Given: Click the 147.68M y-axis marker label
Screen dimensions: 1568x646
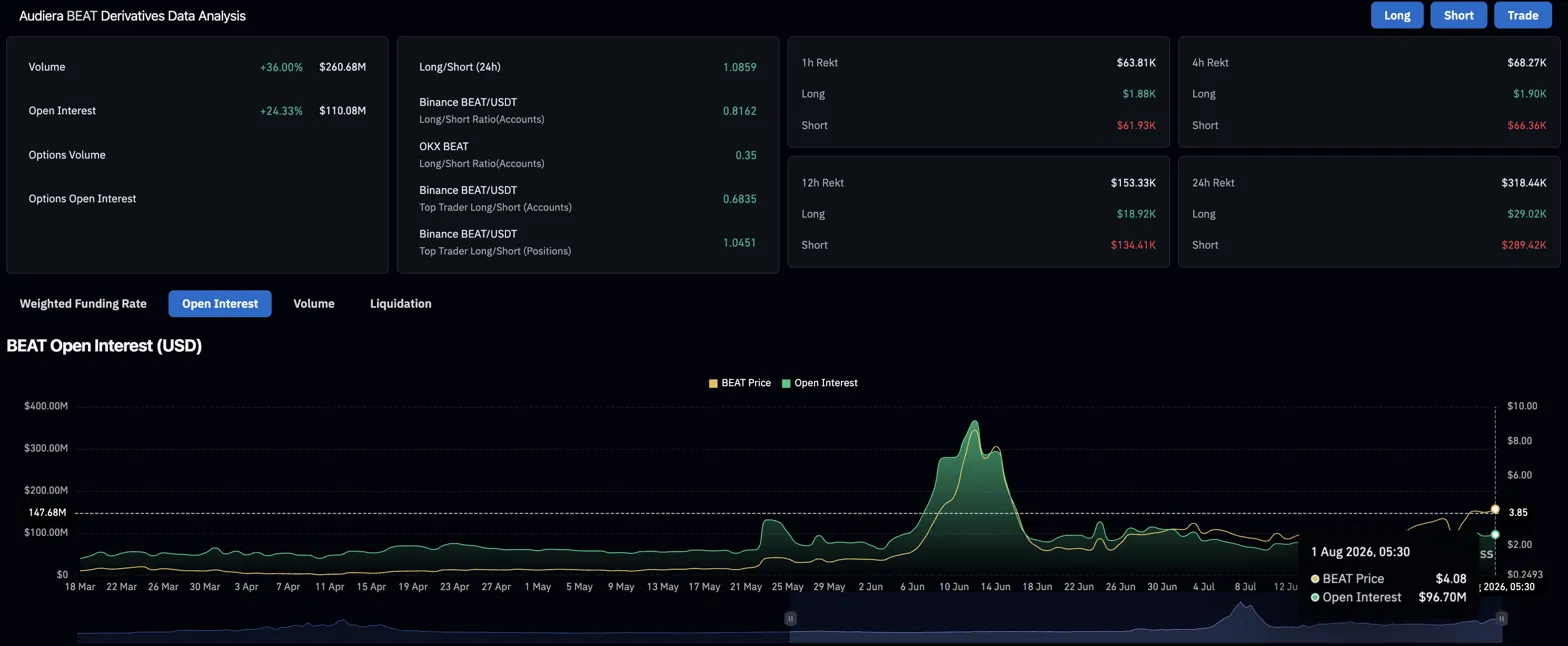Looking at the screenshot, I should tap(48, 512).
